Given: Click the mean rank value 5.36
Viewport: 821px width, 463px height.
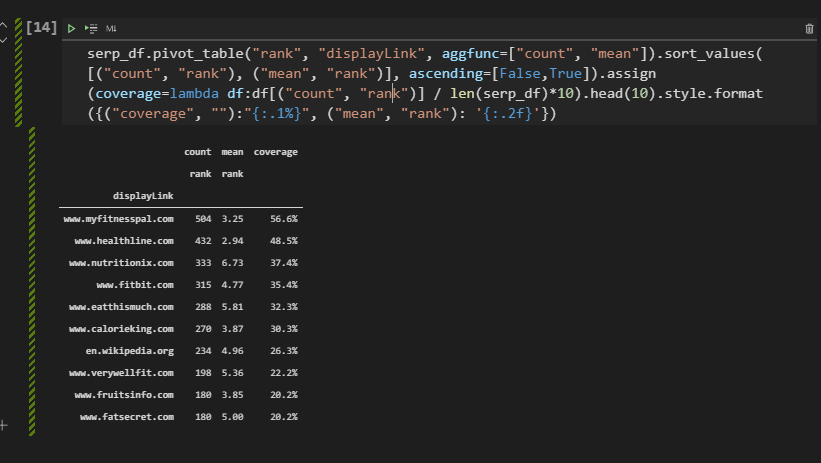Looking at the screenshot, I should tap(232, 373).
